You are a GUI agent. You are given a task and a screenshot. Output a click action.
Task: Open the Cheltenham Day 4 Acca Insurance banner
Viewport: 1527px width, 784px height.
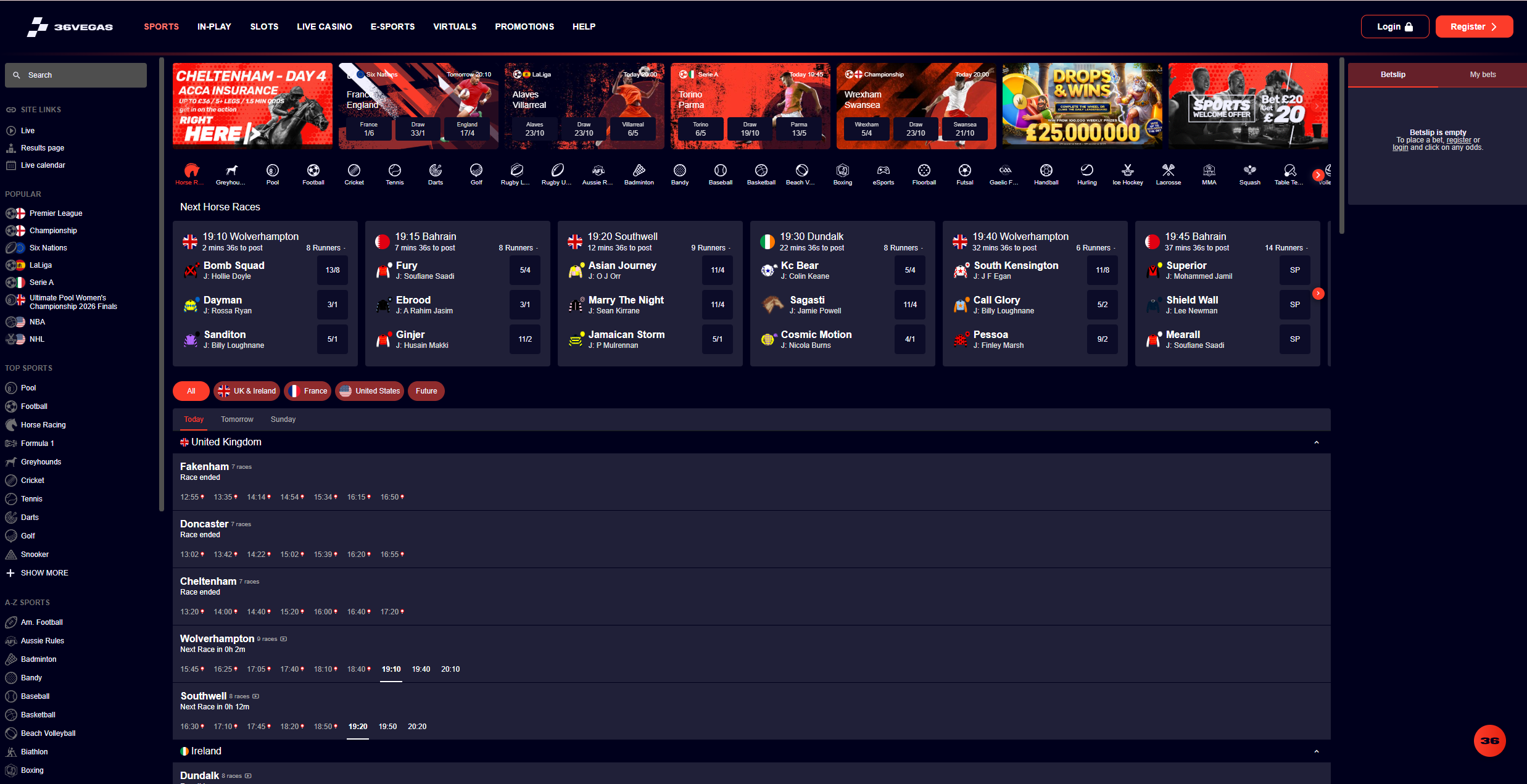pyautogui.click(x=252, y=106)
